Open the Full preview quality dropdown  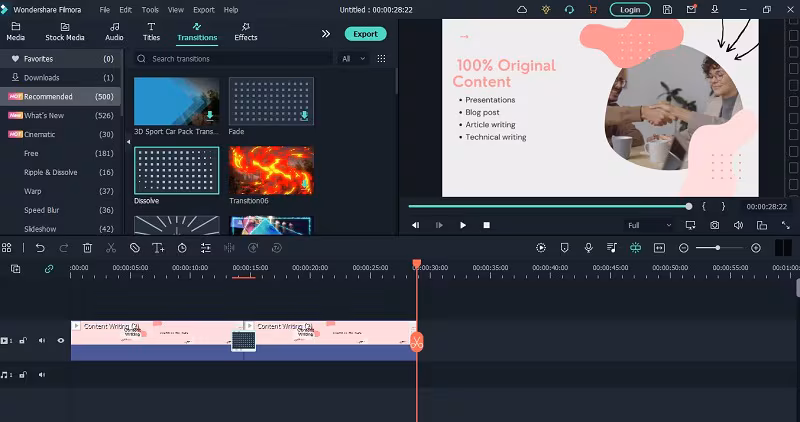649,225
